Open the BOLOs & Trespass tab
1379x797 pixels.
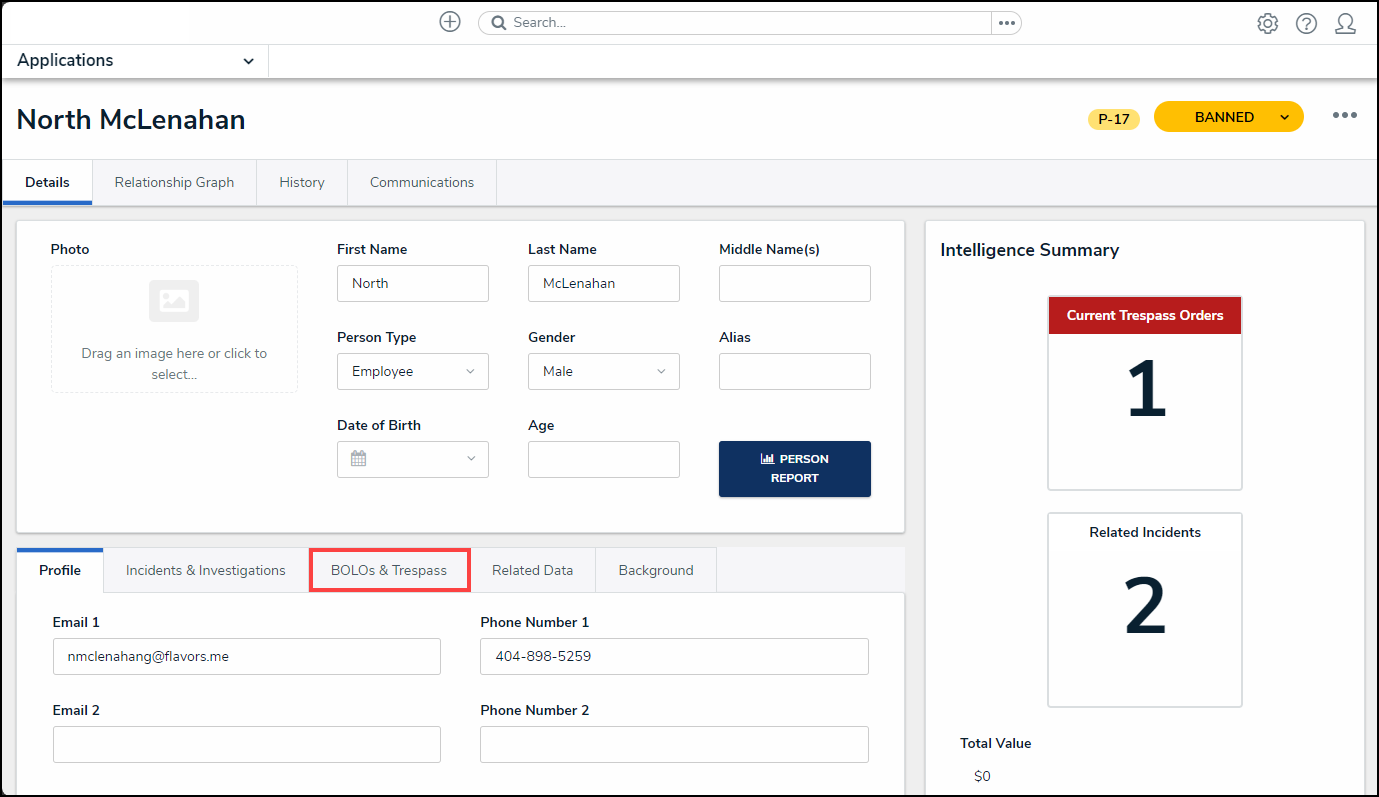(x=389, y=570)
